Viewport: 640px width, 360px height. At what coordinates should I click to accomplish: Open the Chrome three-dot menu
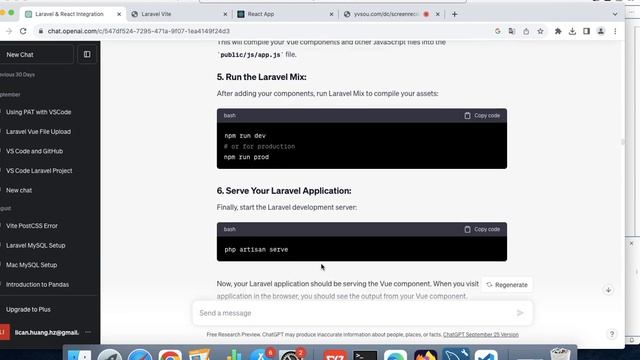pos(615,31)
